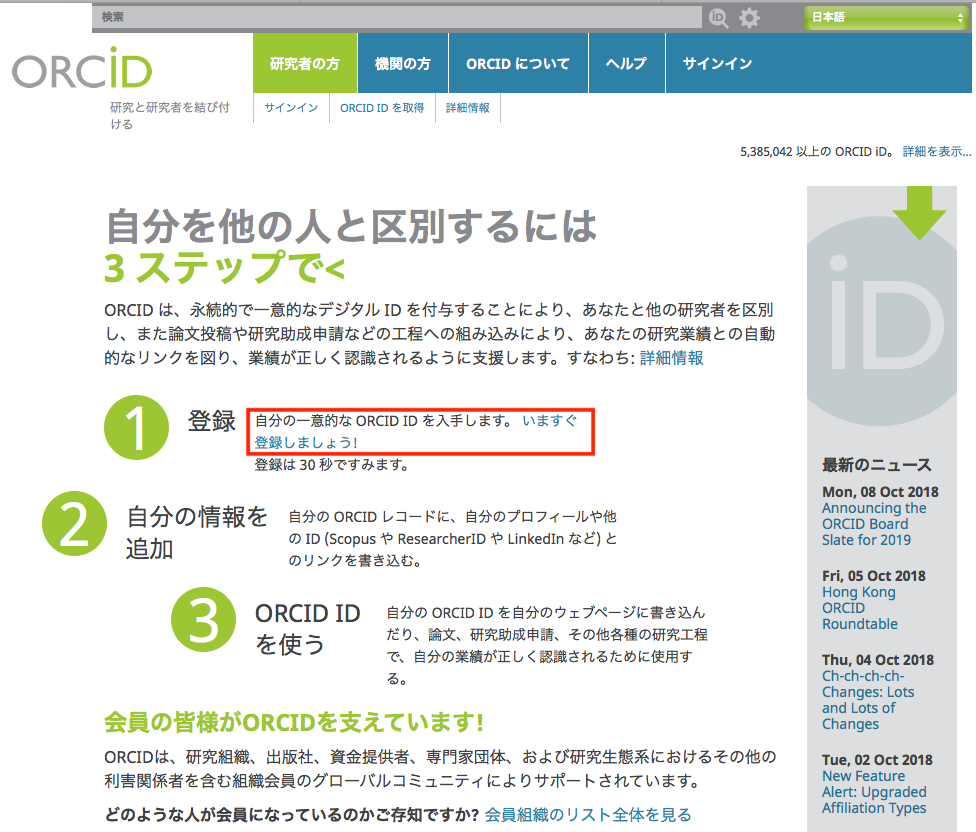Click the Tue, 02 Oct 2018 news date
This screenshot has width=976, height=832.
click(877, 760)
